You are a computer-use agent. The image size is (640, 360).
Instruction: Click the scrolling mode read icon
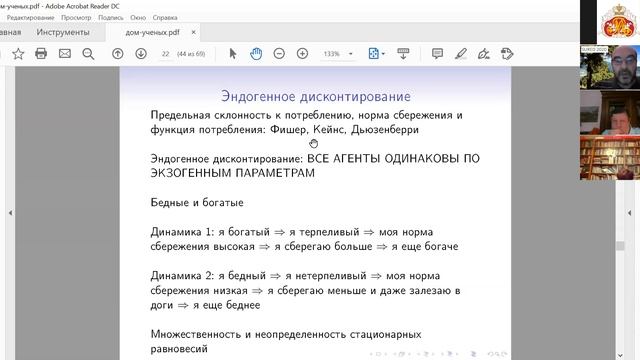pos(403,53)
